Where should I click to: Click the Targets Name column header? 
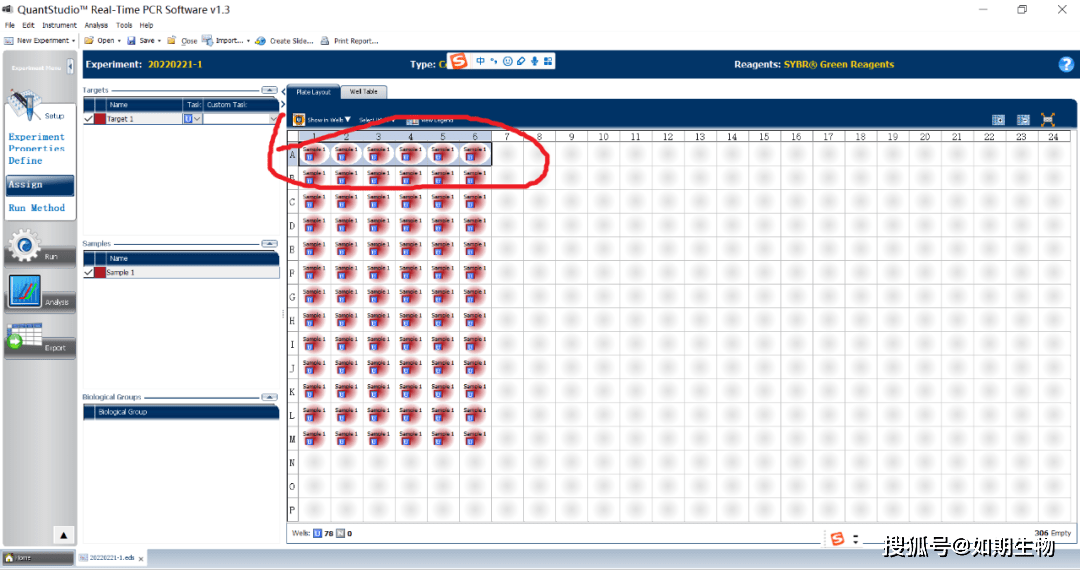(145, 105)
